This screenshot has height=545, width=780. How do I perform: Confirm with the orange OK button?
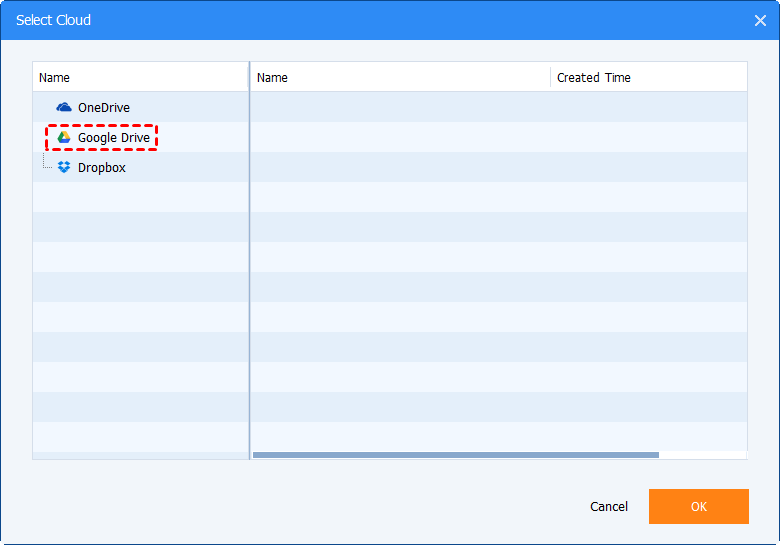click(x=698, y=506)
